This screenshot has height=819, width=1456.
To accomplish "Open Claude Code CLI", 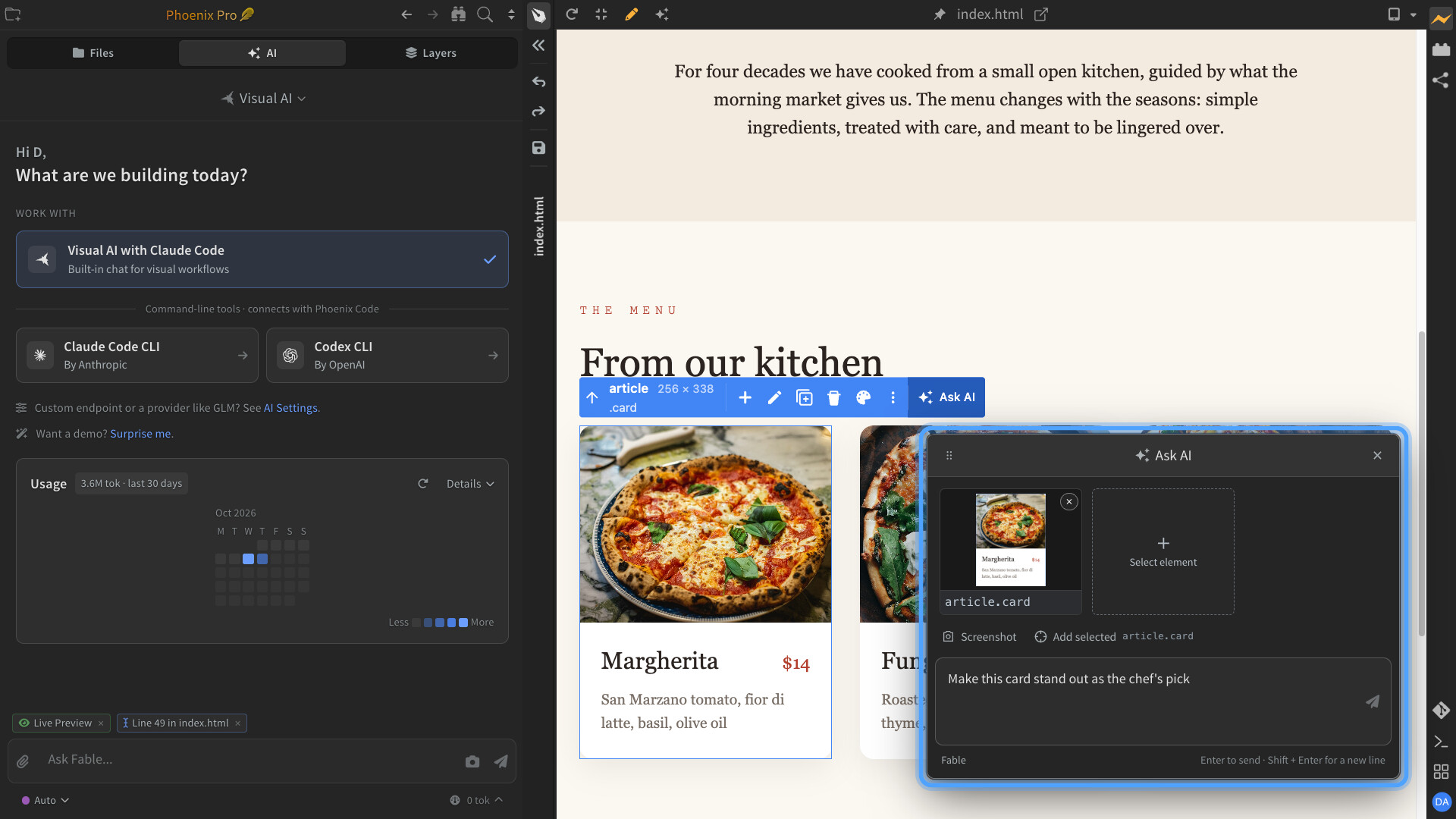I will tap(137, 355).
